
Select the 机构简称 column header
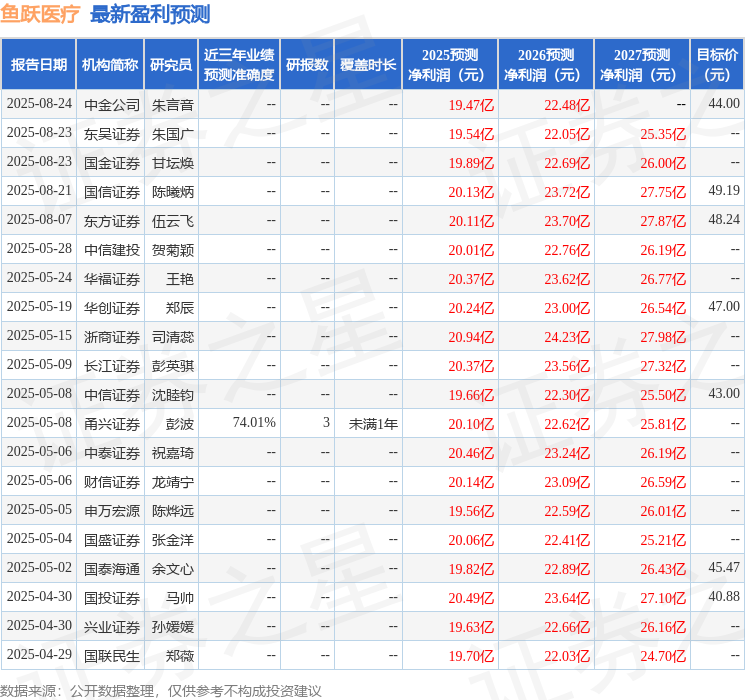tap(110, 65)
